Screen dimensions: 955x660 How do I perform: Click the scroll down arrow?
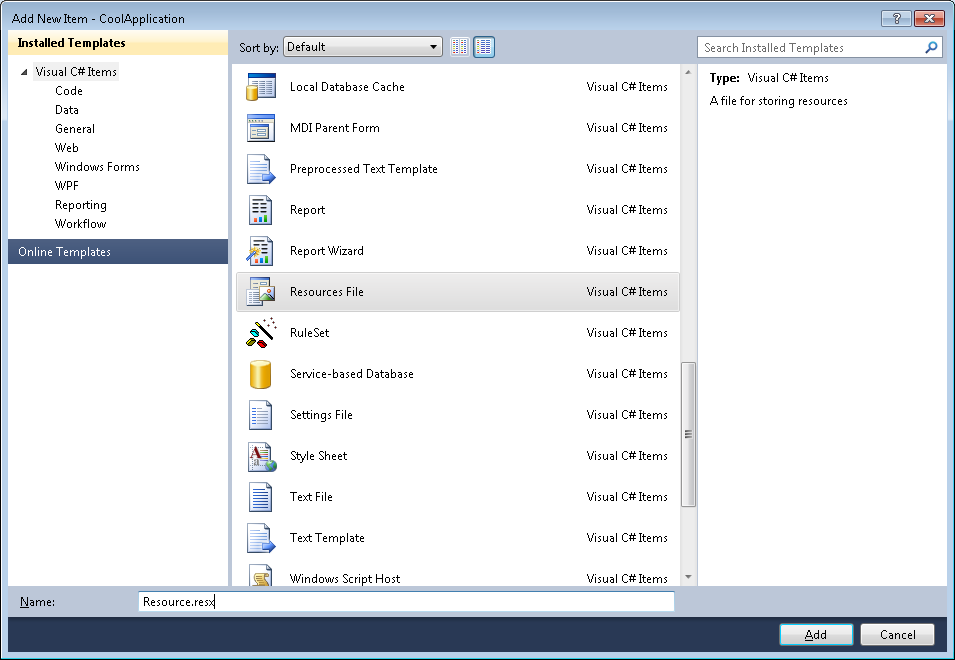click(x=688, y=577)
